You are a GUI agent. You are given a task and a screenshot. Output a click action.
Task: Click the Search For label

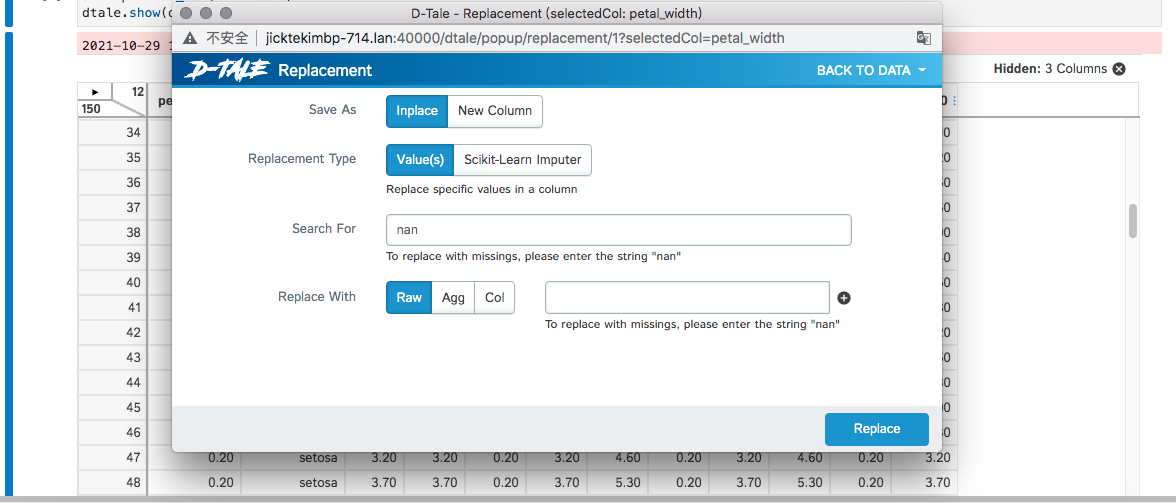click(x=324, y=229)
